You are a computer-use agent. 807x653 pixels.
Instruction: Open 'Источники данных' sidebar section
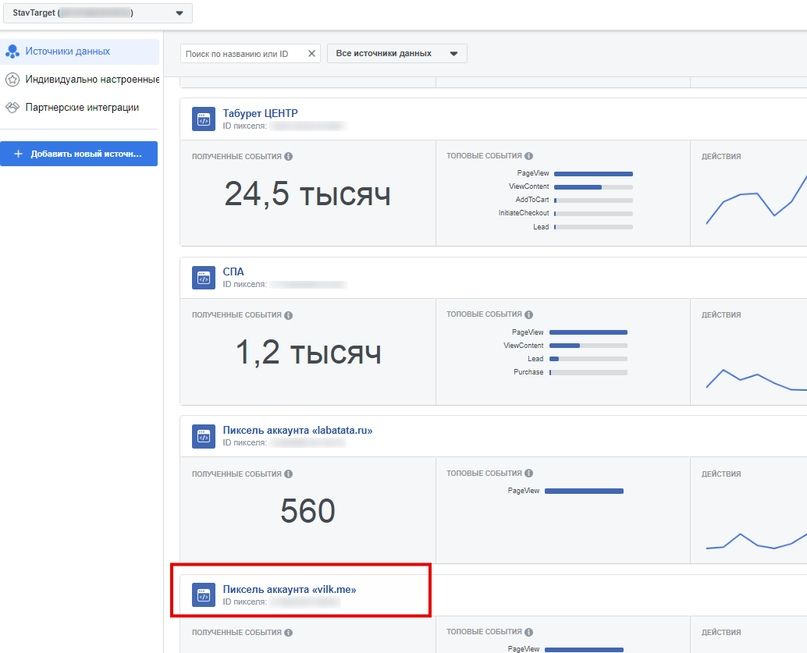[80, 51]
